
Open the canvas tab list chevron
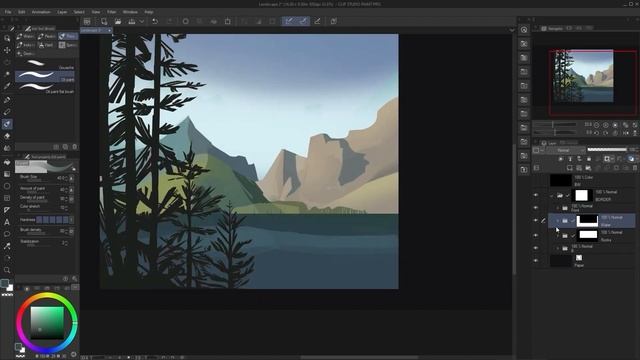click(512, 30)
